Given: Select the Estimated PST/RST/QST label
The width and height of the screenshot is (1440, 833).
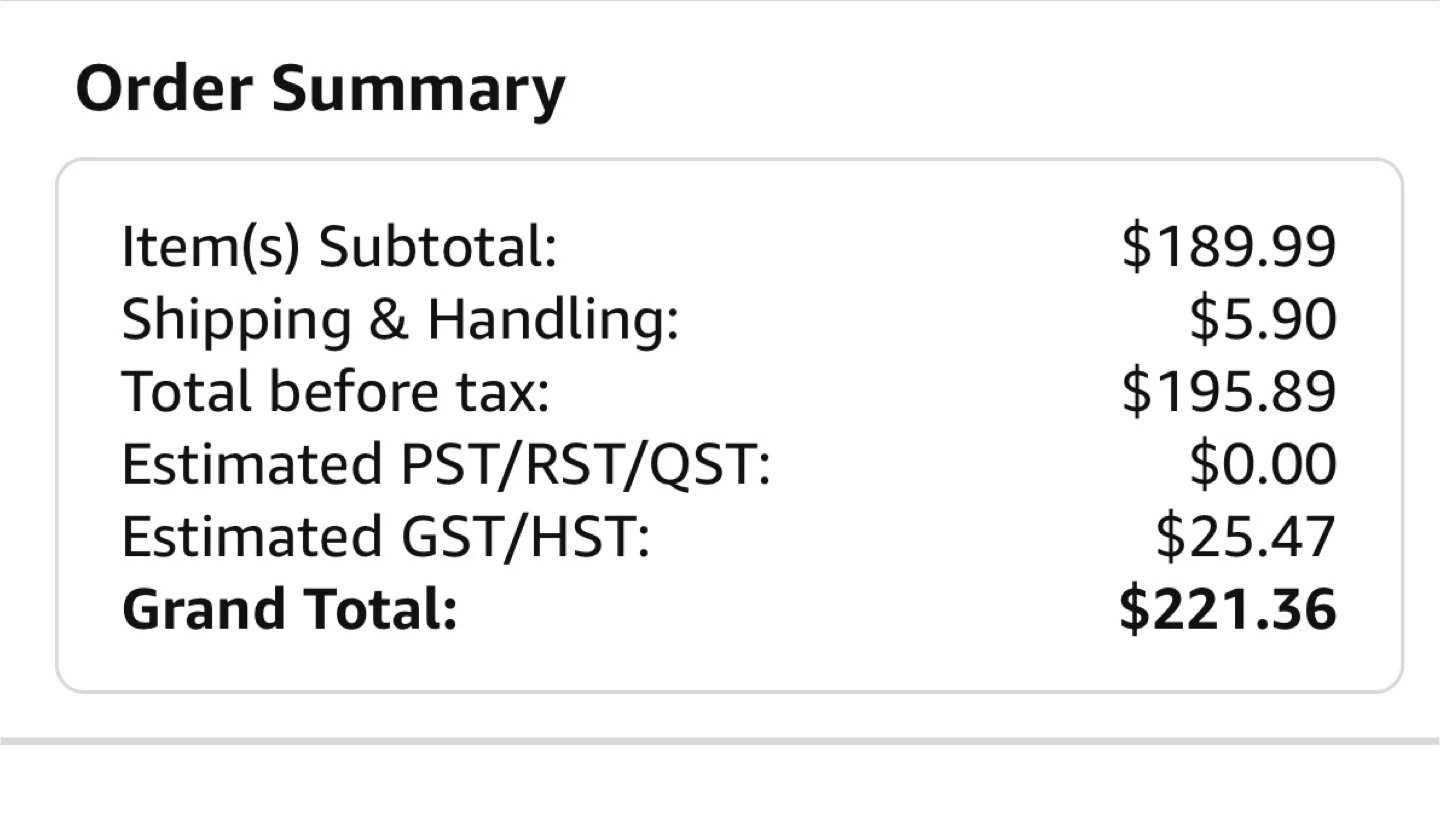Looking at the screenshot, I should pos(446,465).
